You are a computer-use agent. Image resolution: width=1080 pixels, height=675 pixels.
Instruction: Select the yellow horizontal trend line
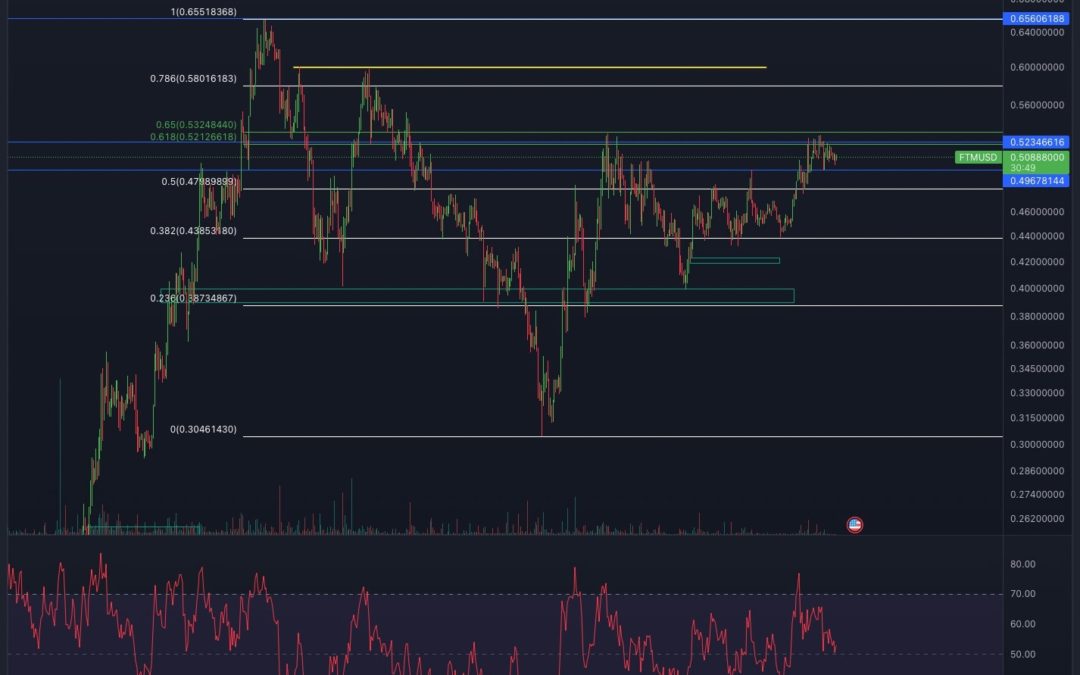(530, 68)
